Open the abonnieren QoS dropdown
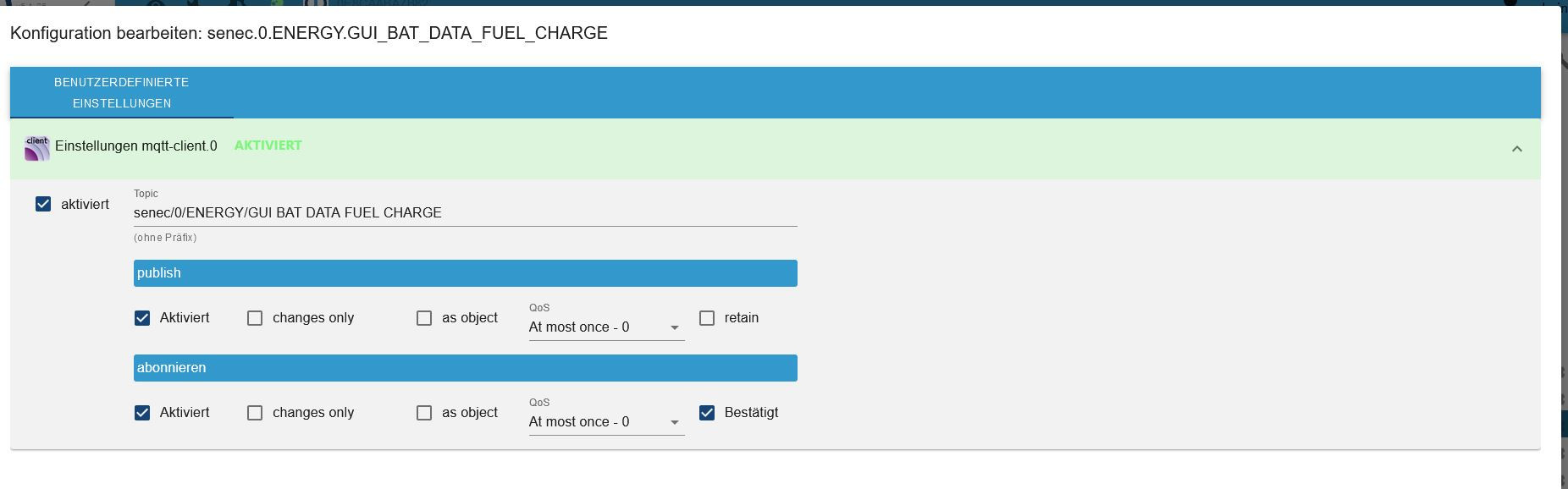 click(x=605, y=422)
